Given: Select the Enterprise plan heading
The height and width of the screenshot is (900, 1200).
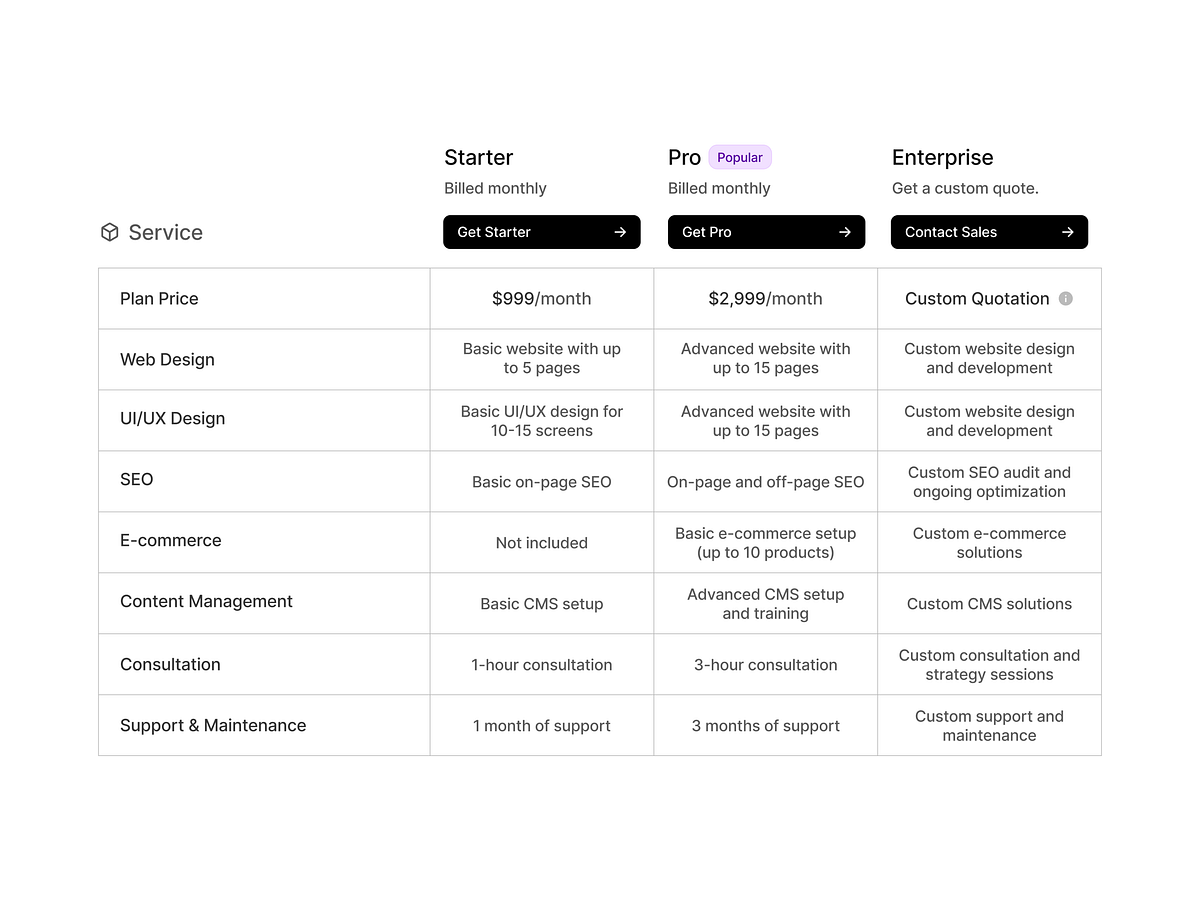Looking at the screenshot, I should coord(942,157).
